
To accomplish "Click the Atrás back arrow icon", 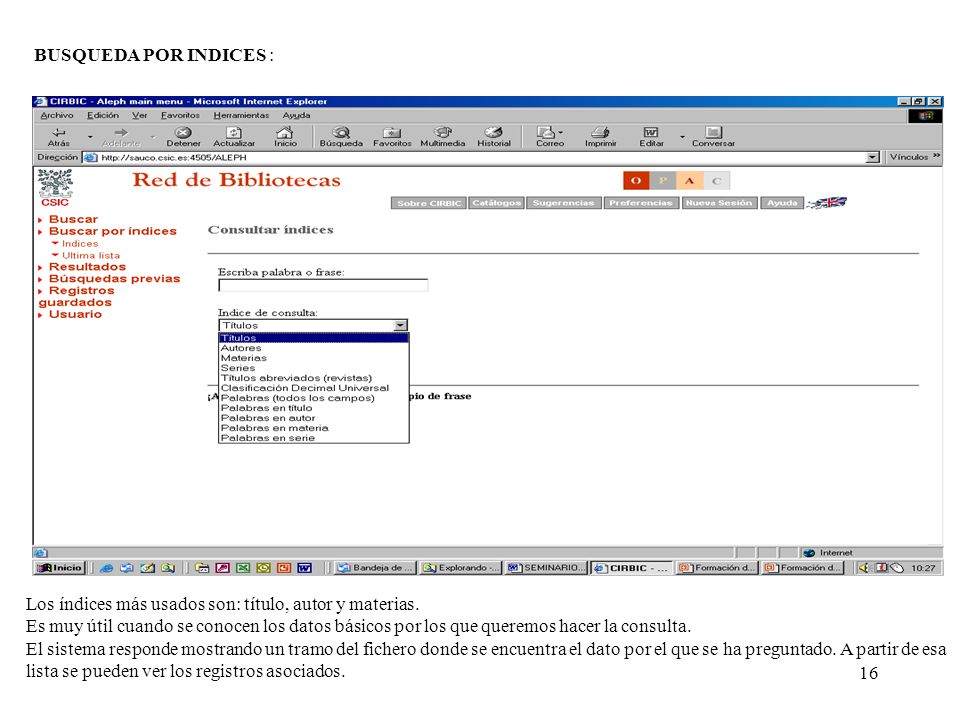I will (x=59, y=132).
